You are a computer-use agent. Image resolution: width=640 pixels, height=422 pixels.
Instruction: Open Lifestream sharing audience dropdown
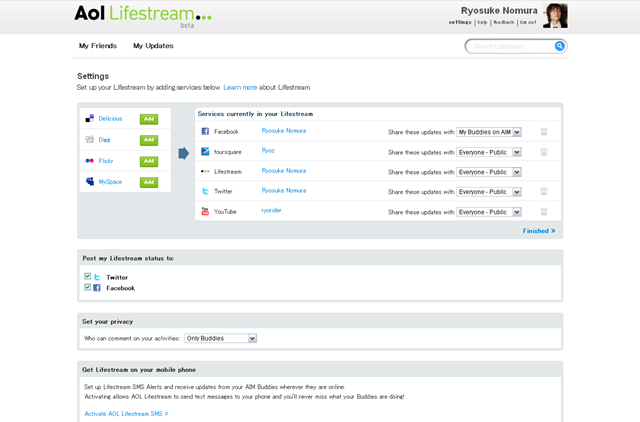tap(489, 172)
